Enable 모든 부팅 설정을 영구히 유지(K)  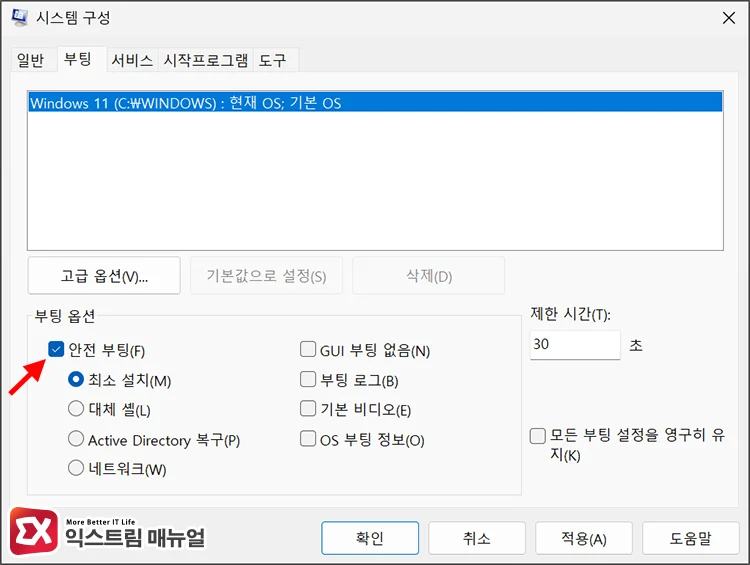(538, 436)
